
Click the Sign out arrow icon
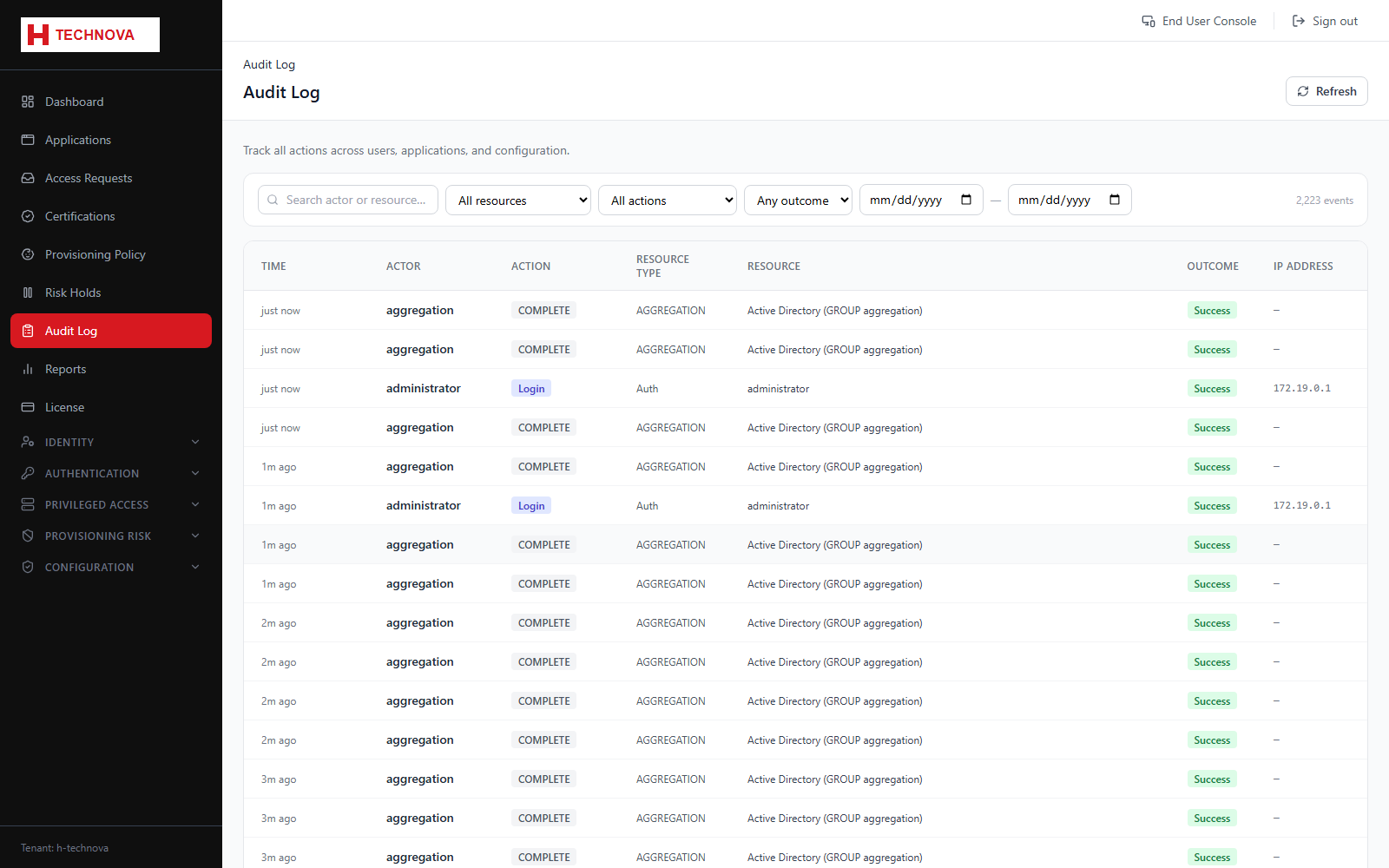pyautogui.click(x=1299, y=21)
